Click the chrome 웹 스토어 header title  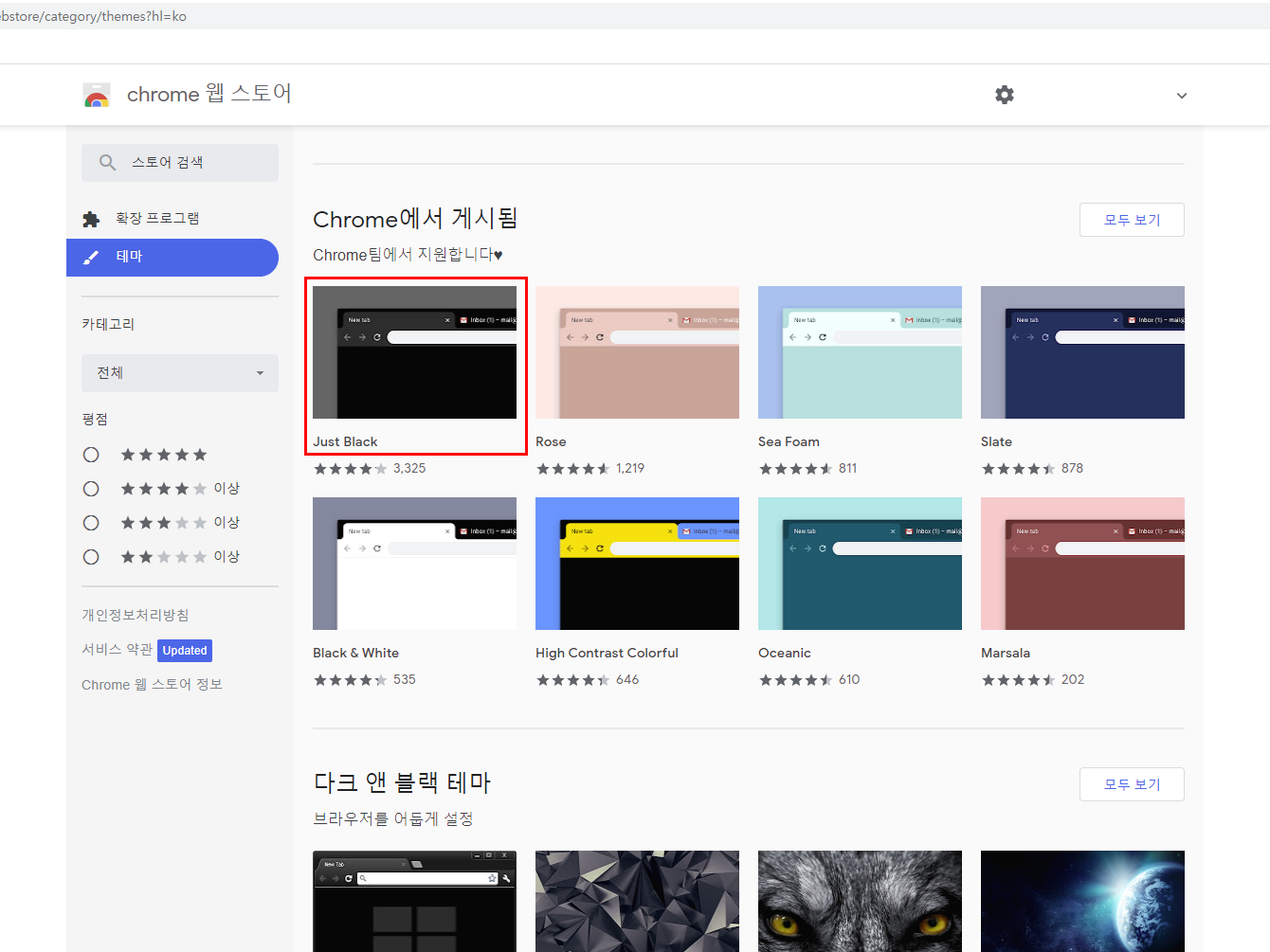coord(209,94)
